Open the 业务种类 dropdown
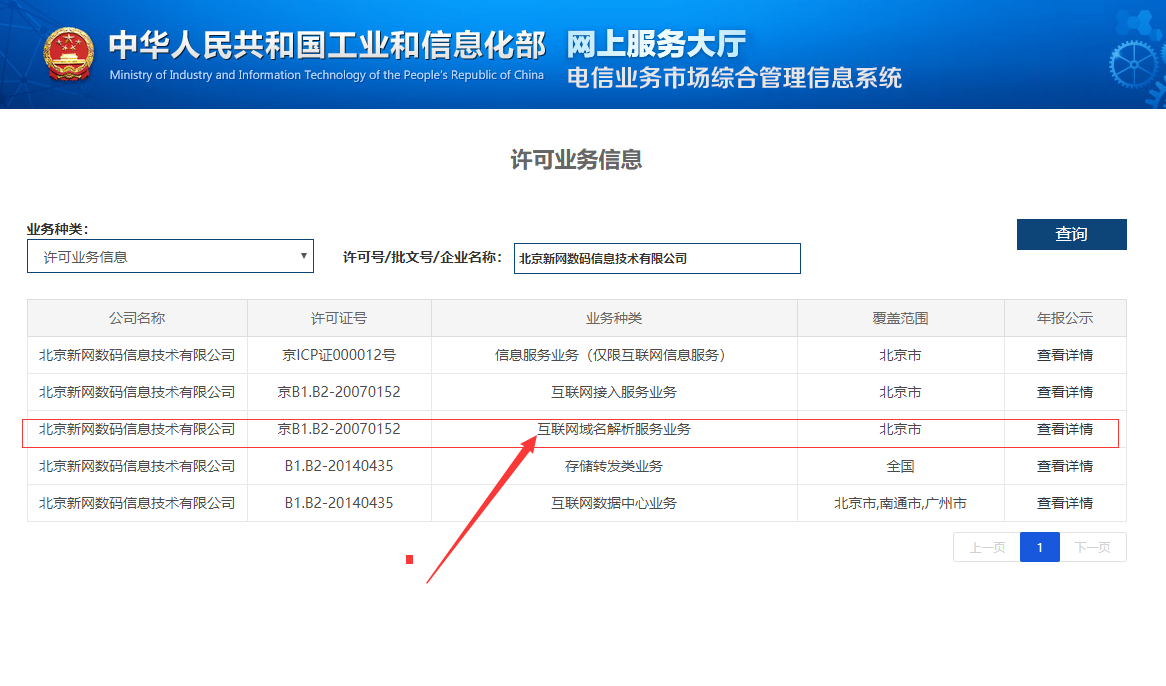The image size is (1166, 686). point(170,256)
